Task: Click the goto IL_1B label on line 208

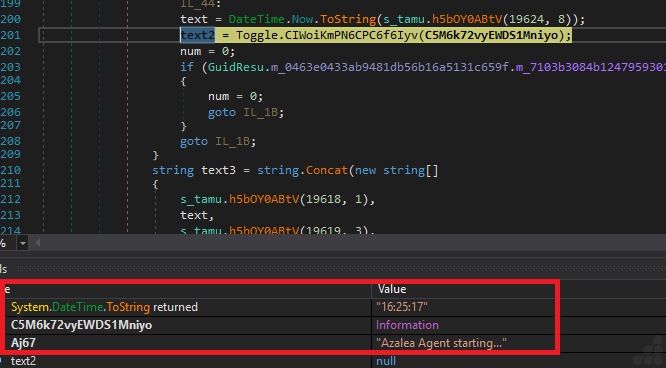Action: pyautogui.click(x=232, y=141)
